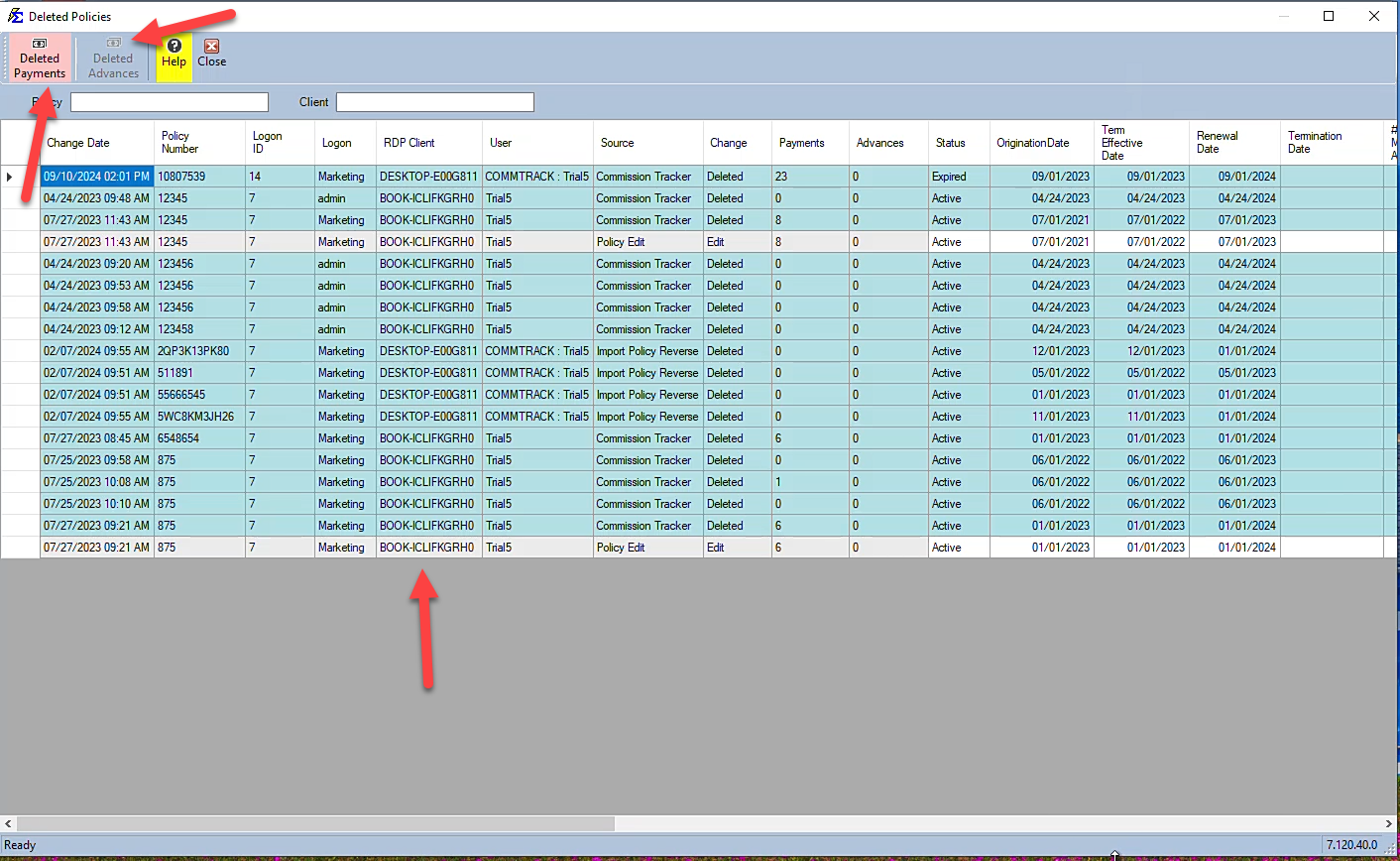Viewport: 1400px width, 861px height.
Task: Click the row selector arrow beside the top record
Action: tap(8, 176)
